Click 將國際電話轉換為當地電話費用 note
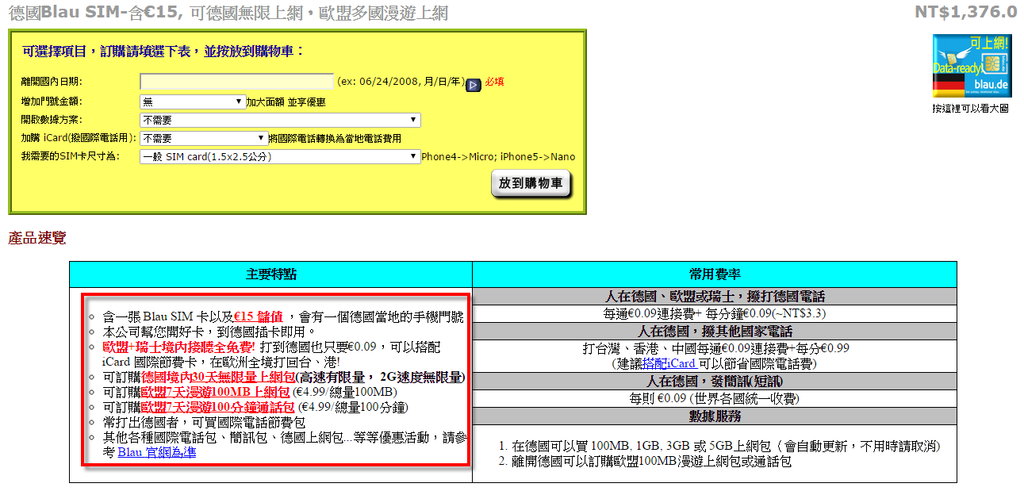Screen dimensions: 1024x491 pyautogui.click(x=334, y=139)
